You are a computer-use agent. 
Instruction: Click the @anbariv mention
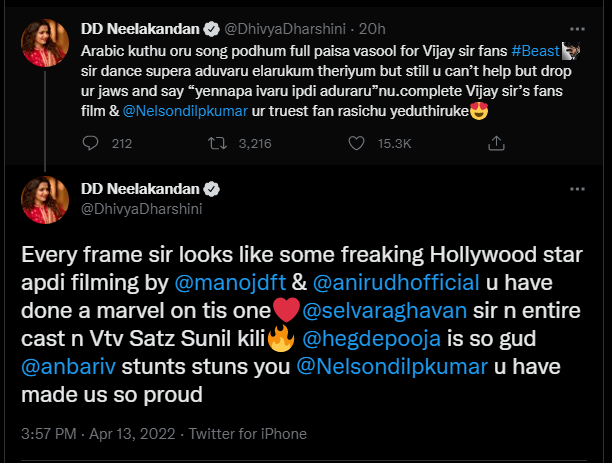click(x=70, y=366)
